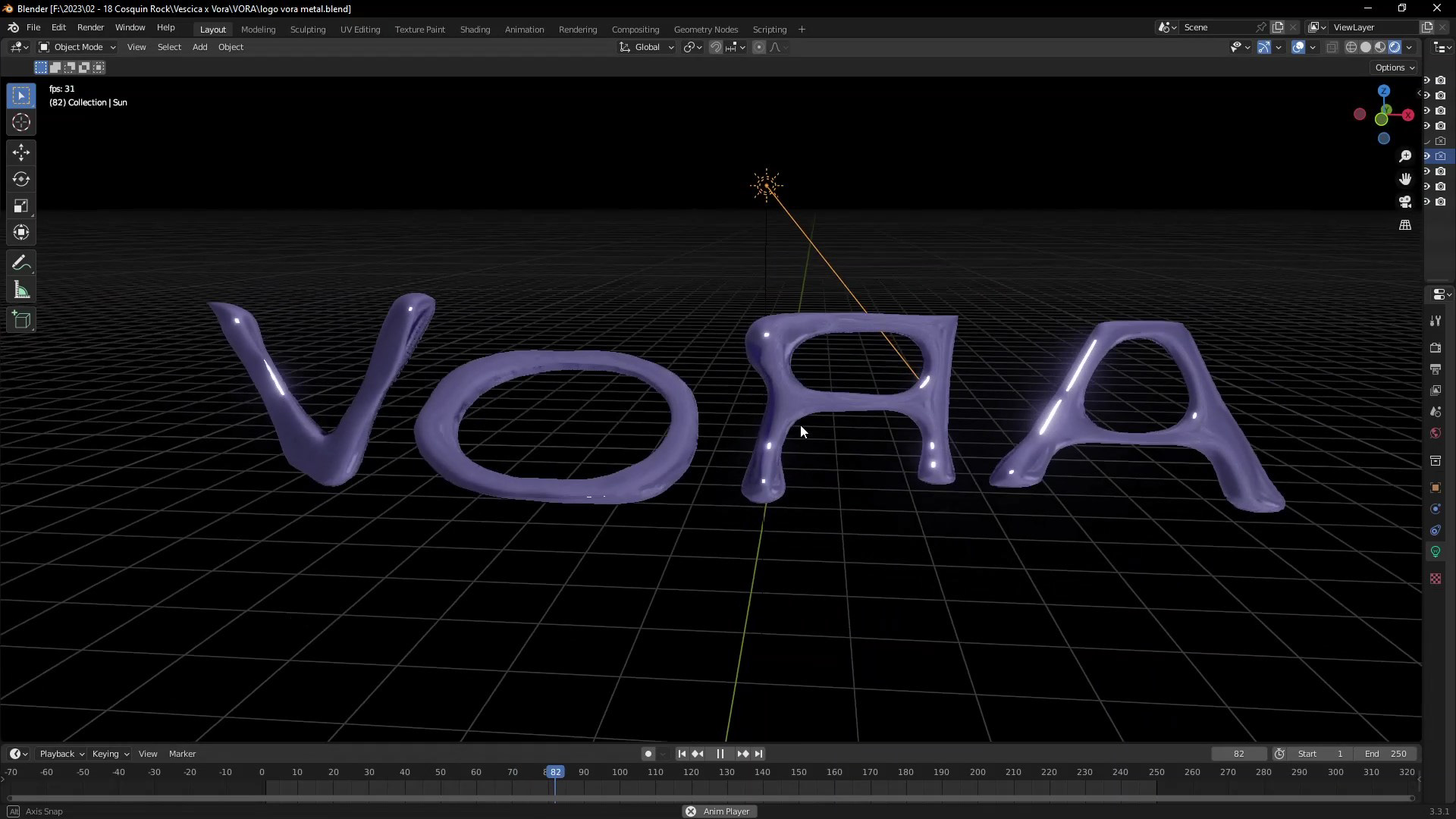Toggle auto keying record button
1456x819 pixels.
[648, 754]
